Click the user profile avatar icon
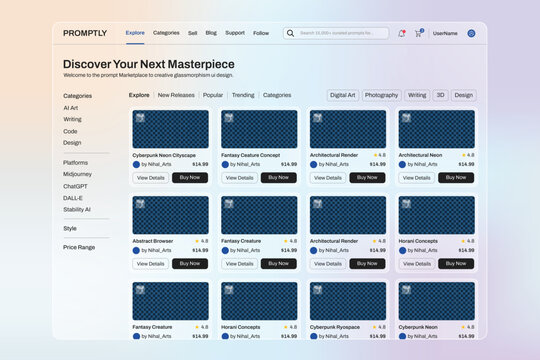 click(x=471, y=33)
